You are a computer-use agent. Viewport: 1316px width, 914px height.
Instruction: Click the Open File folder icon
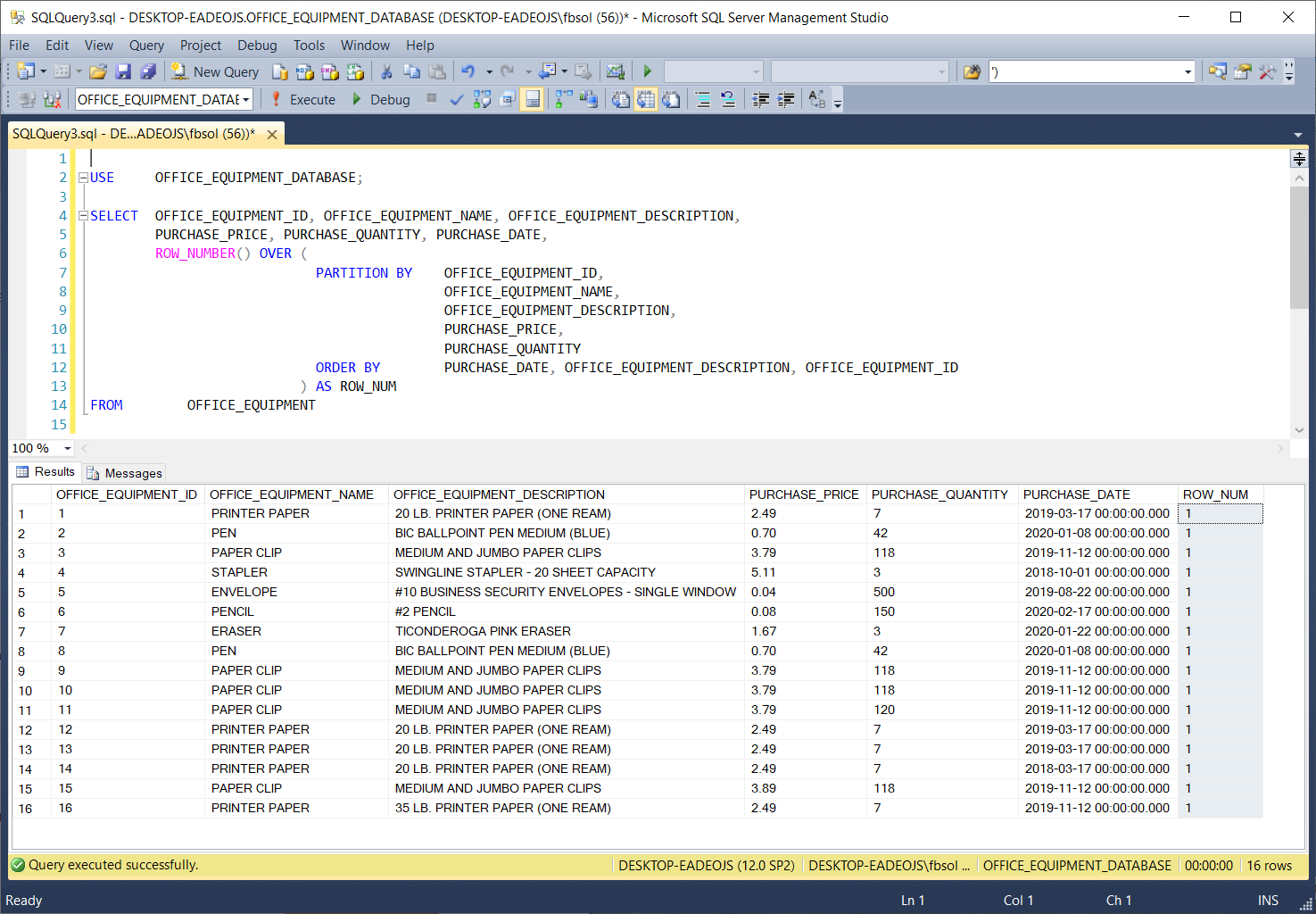98,71
